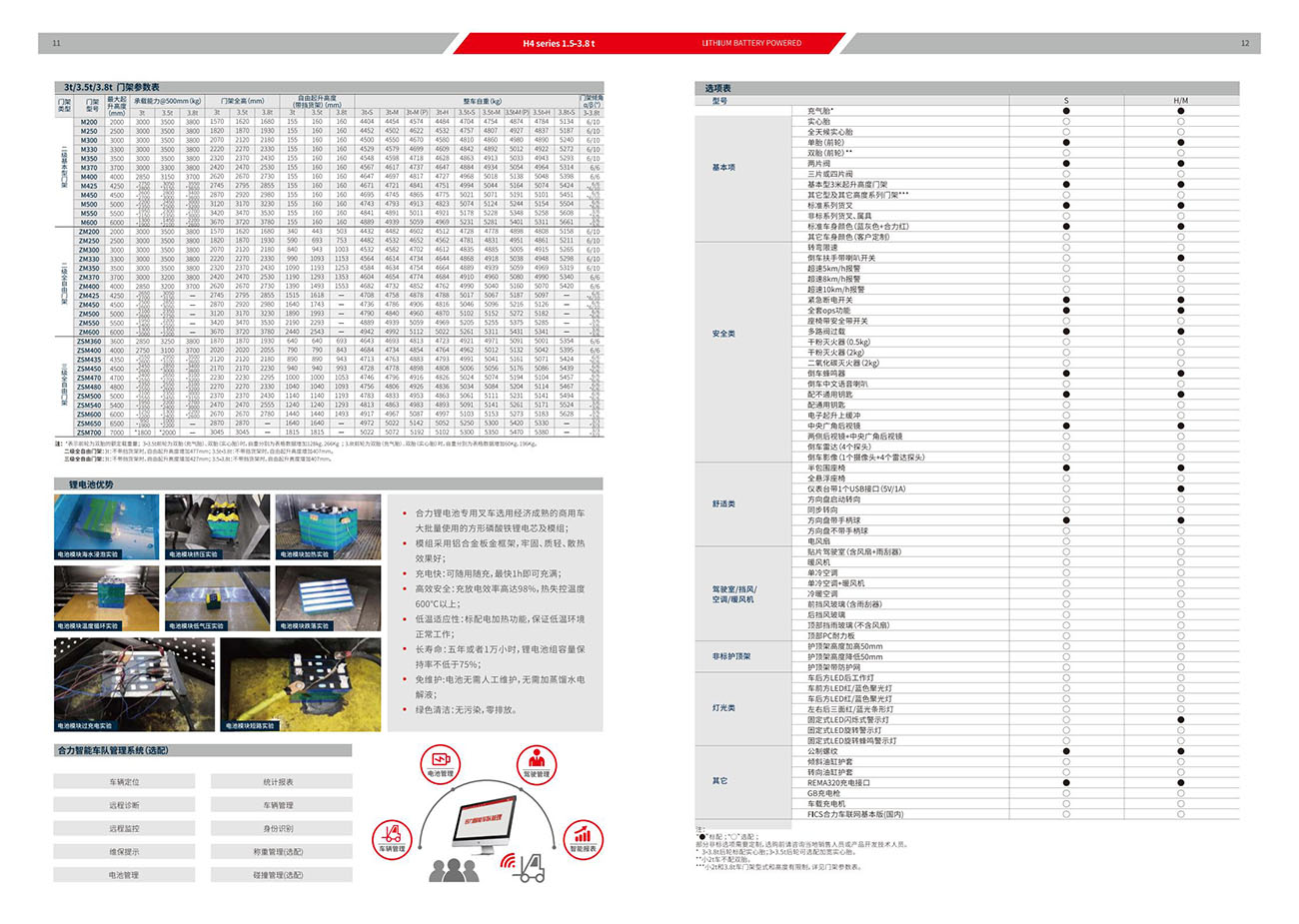Image resolution: width=1299 pixels, height=924 pixels.
Task: Click the 基本项 category cell
Action: point(723,168)
